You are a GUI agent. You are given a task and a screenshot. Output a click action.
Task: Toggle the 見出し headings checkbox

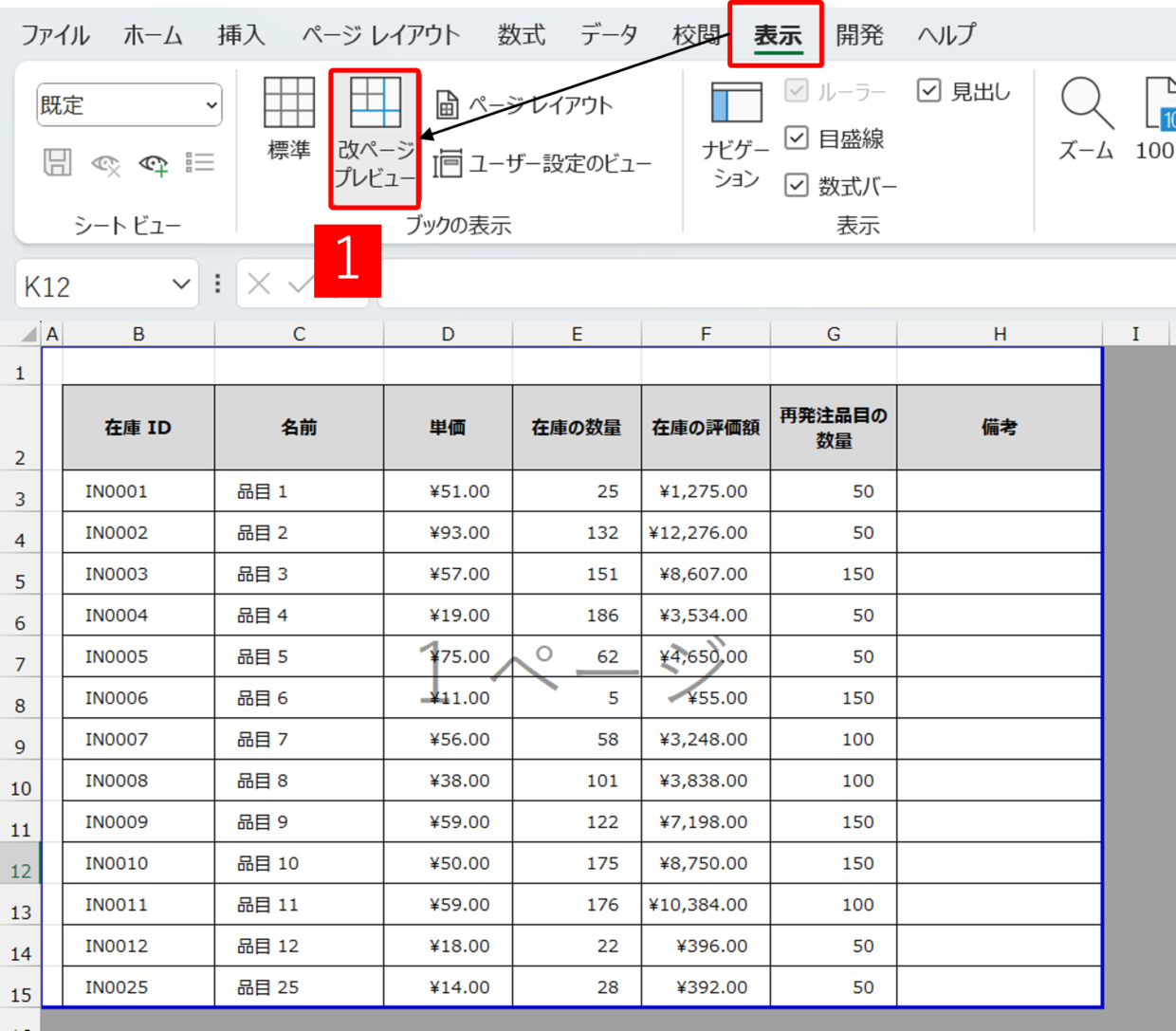point(929,91)
